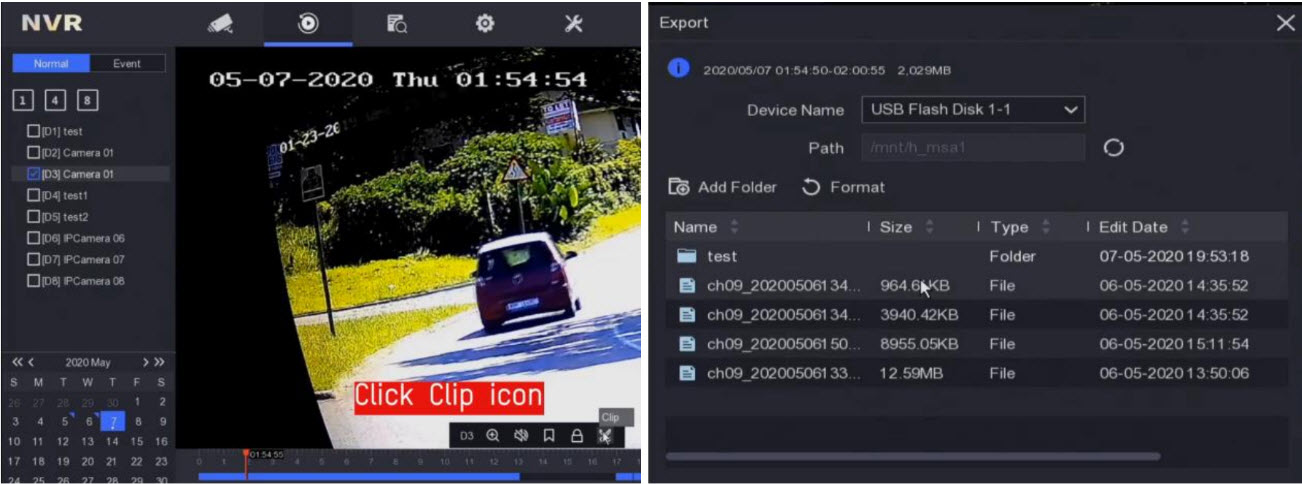Click the Add Folder button
This screenshot has height=484, width=1302.
[723, 187]
